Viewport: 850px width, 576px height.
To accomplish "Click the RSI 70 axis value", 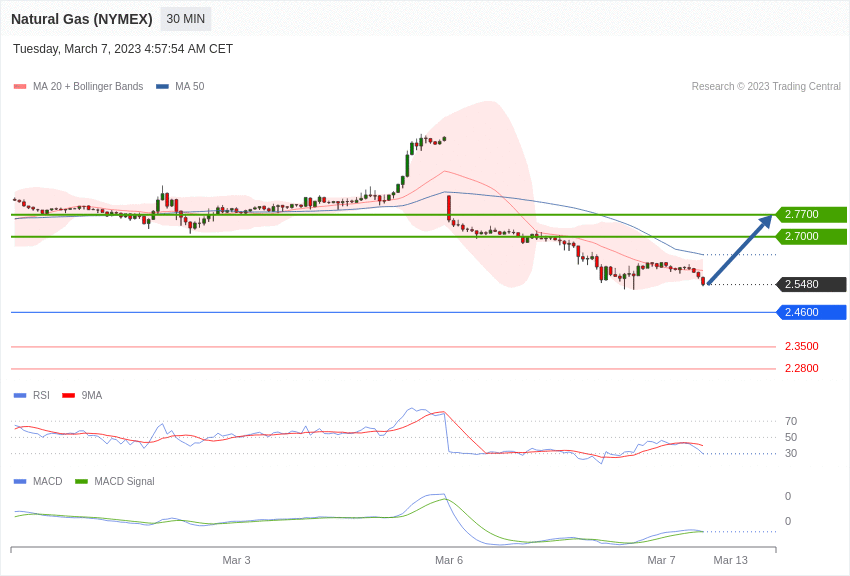I will [x=791, y=421].
